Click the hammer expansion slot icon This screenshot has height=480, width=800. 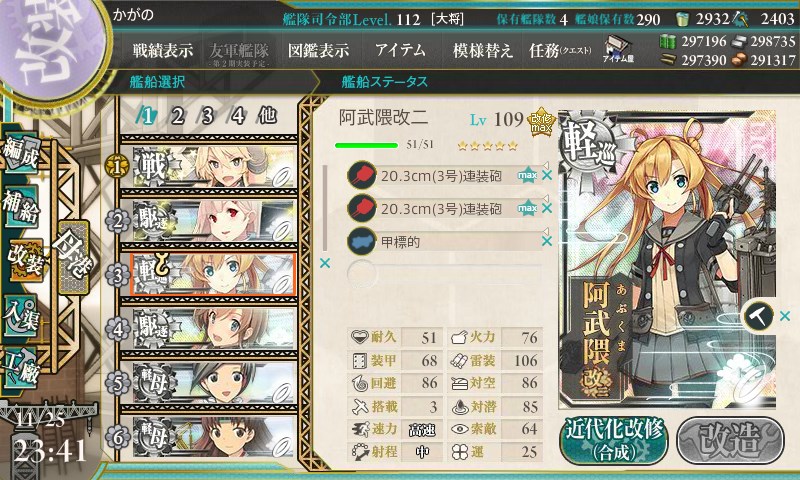[758, 316]
